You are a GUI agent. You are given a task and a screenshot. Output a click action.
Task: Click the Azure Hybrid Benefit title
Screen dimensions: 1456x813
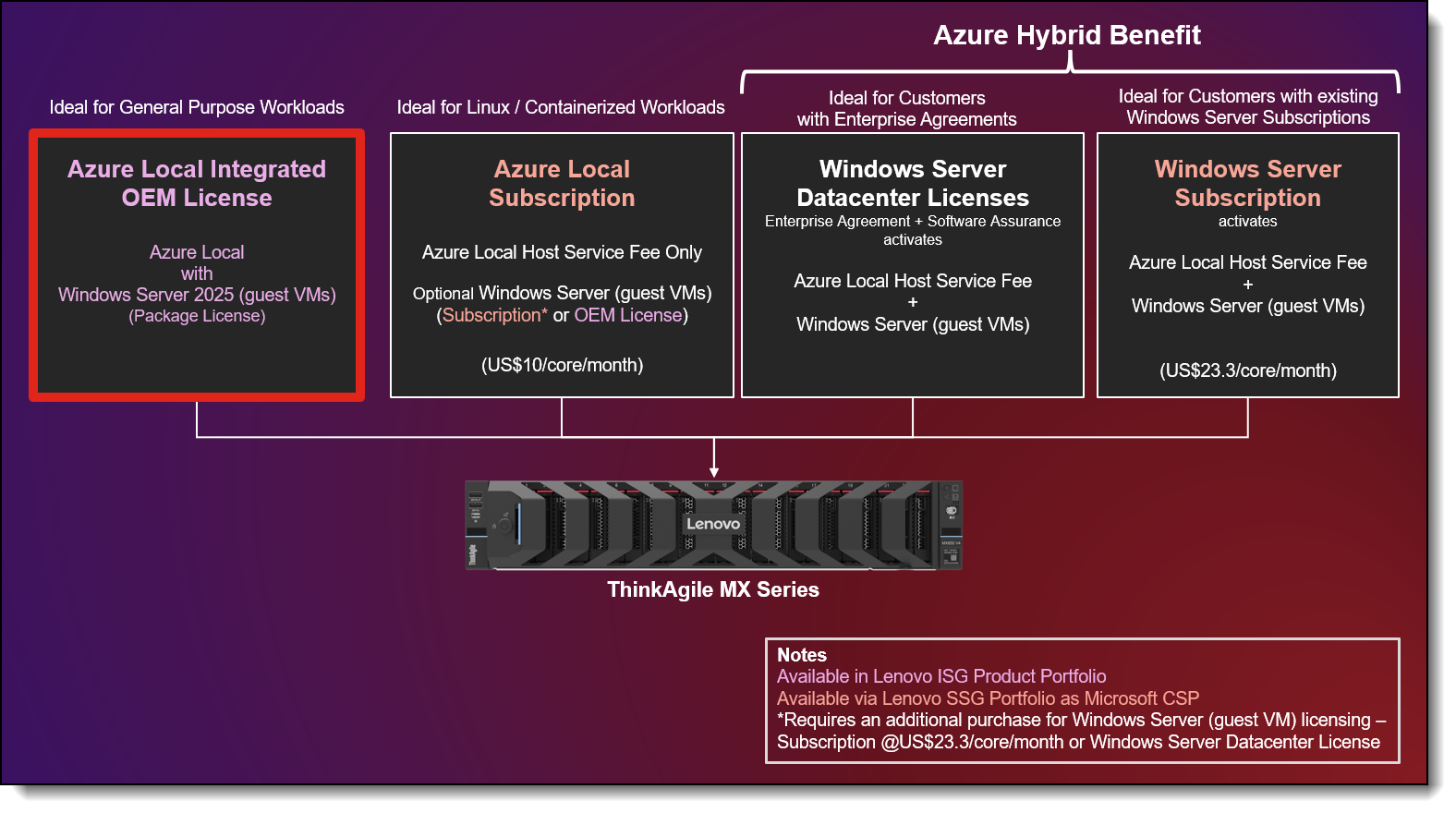click(x=1066, y=35)
